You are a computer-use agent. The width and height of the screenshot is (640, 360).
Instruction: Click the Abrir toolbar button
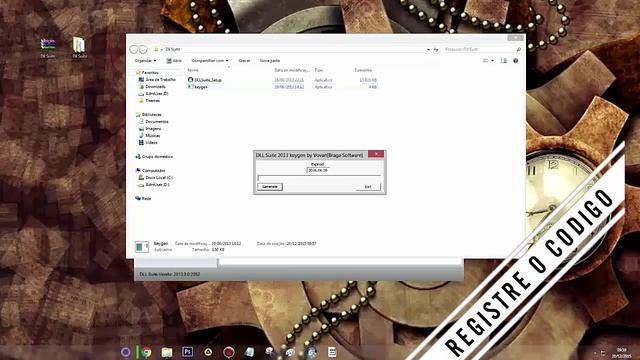pos(174,60)
